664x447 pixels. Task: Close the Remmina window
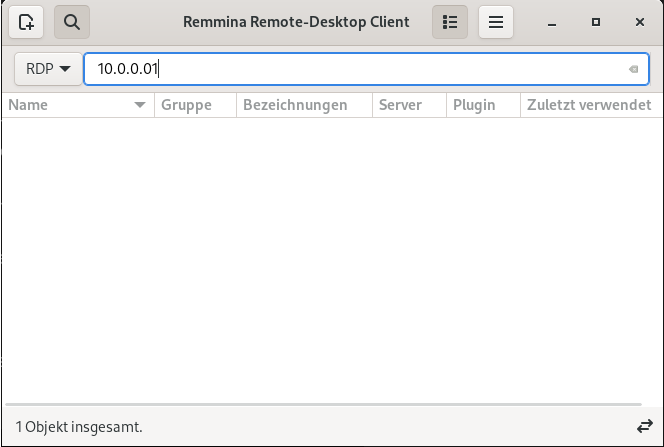(639, 22)
